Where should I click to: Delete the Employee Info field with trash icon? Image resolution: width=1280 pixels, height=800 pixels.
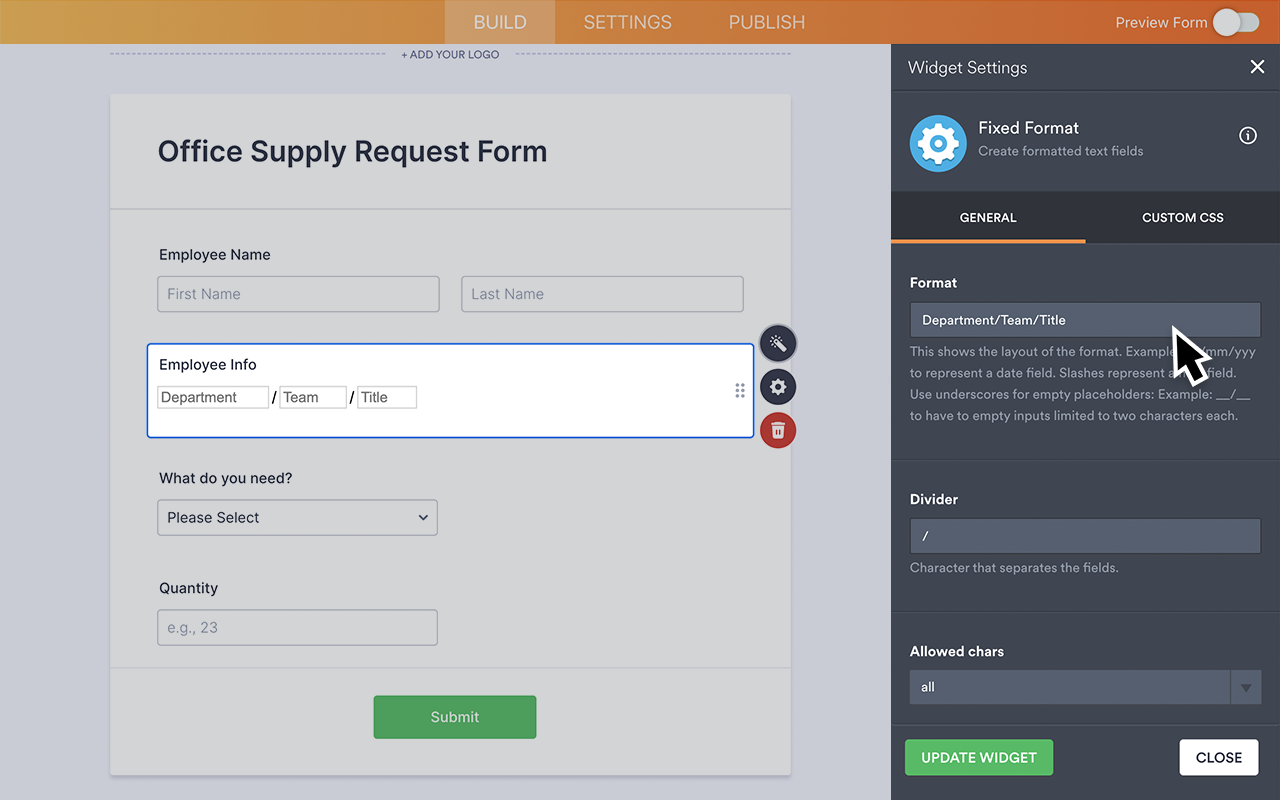[778, 430]
